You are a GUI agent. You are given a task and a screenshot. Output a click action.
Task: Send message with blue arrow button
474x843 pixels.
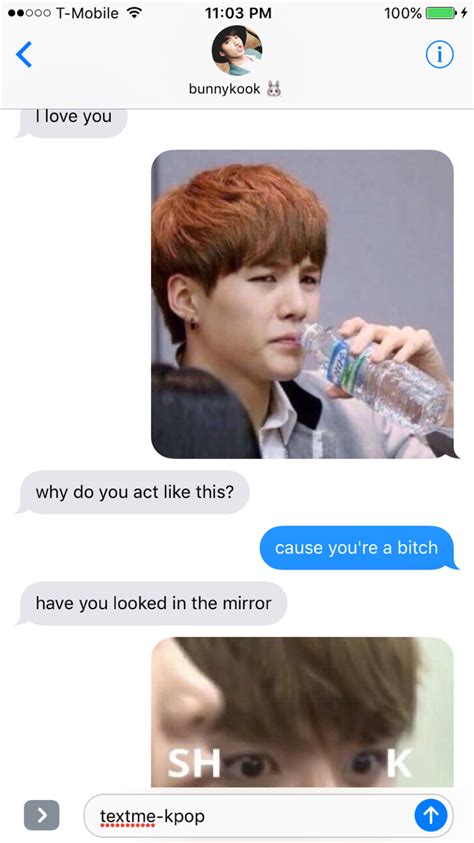pyautogui.click(x=430, y=816)
